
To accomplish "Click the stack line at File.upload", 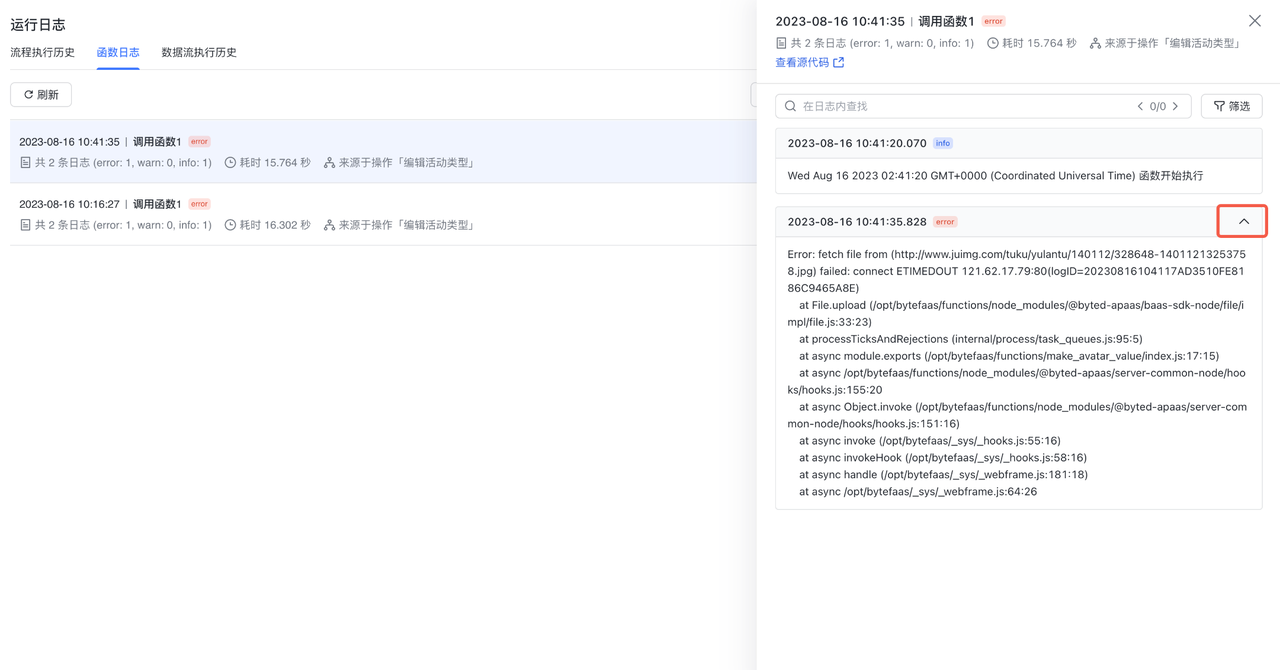I will (1016, 313).
